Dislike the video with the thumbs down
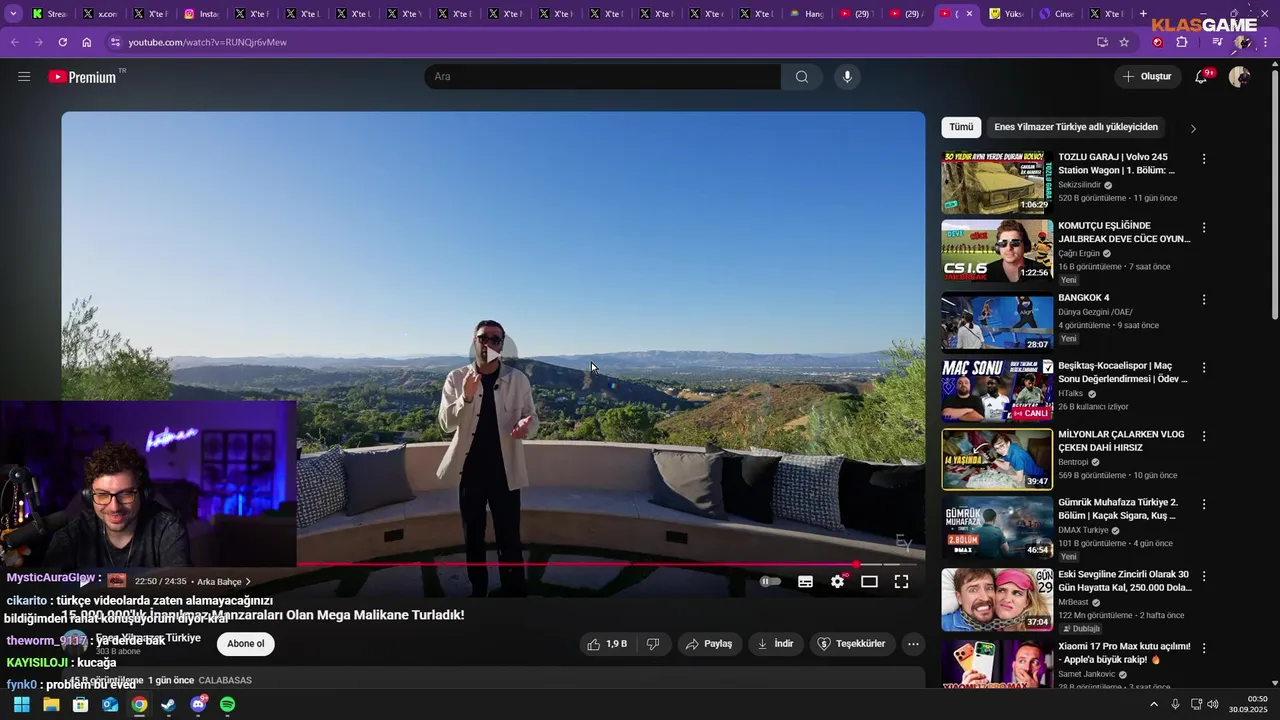The height and width of the screenshot is (720, 1280). (653, 644)
